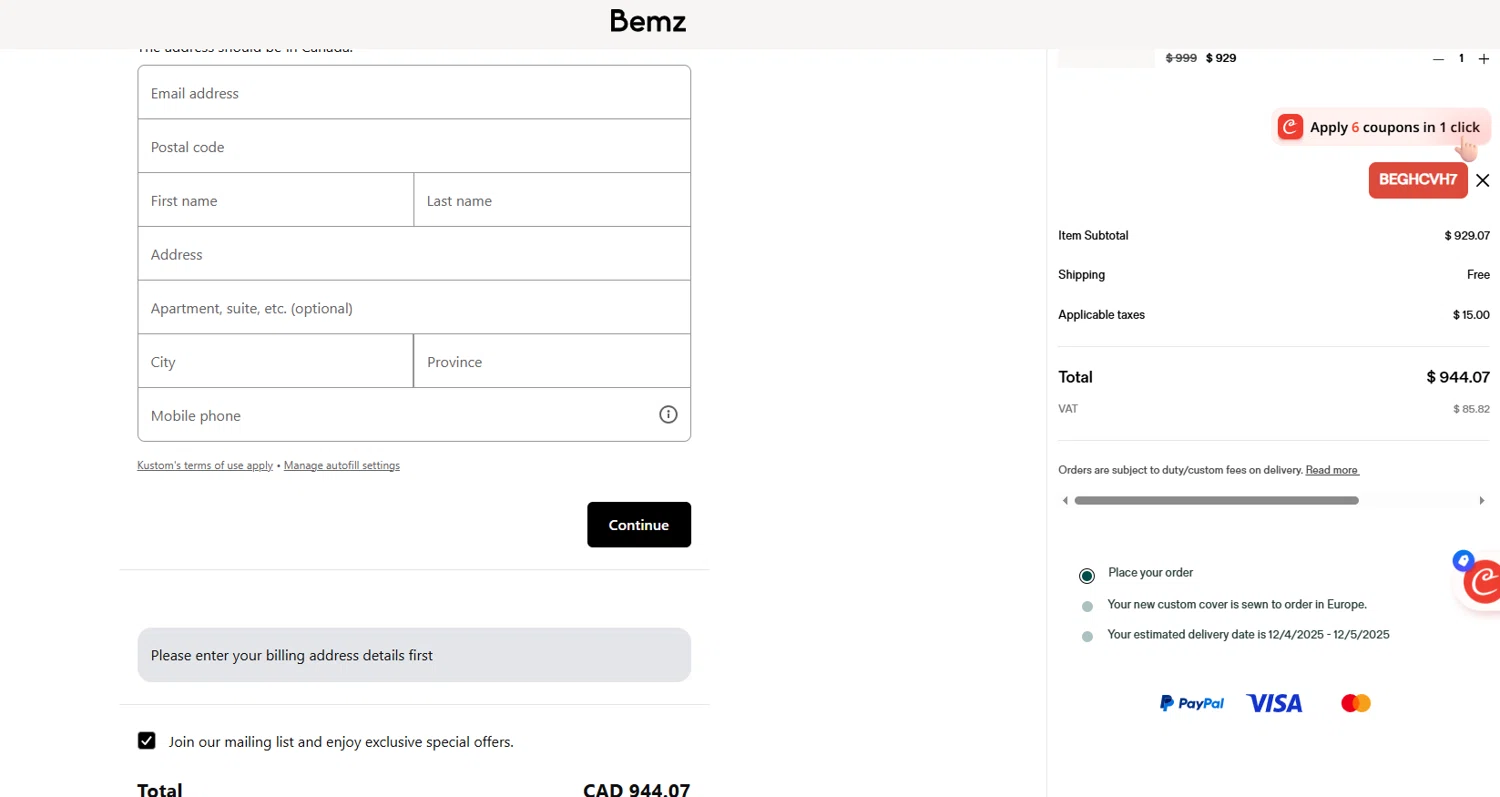
Task: Click the VISA payment logo
Action: click(x=1274, y=703)
